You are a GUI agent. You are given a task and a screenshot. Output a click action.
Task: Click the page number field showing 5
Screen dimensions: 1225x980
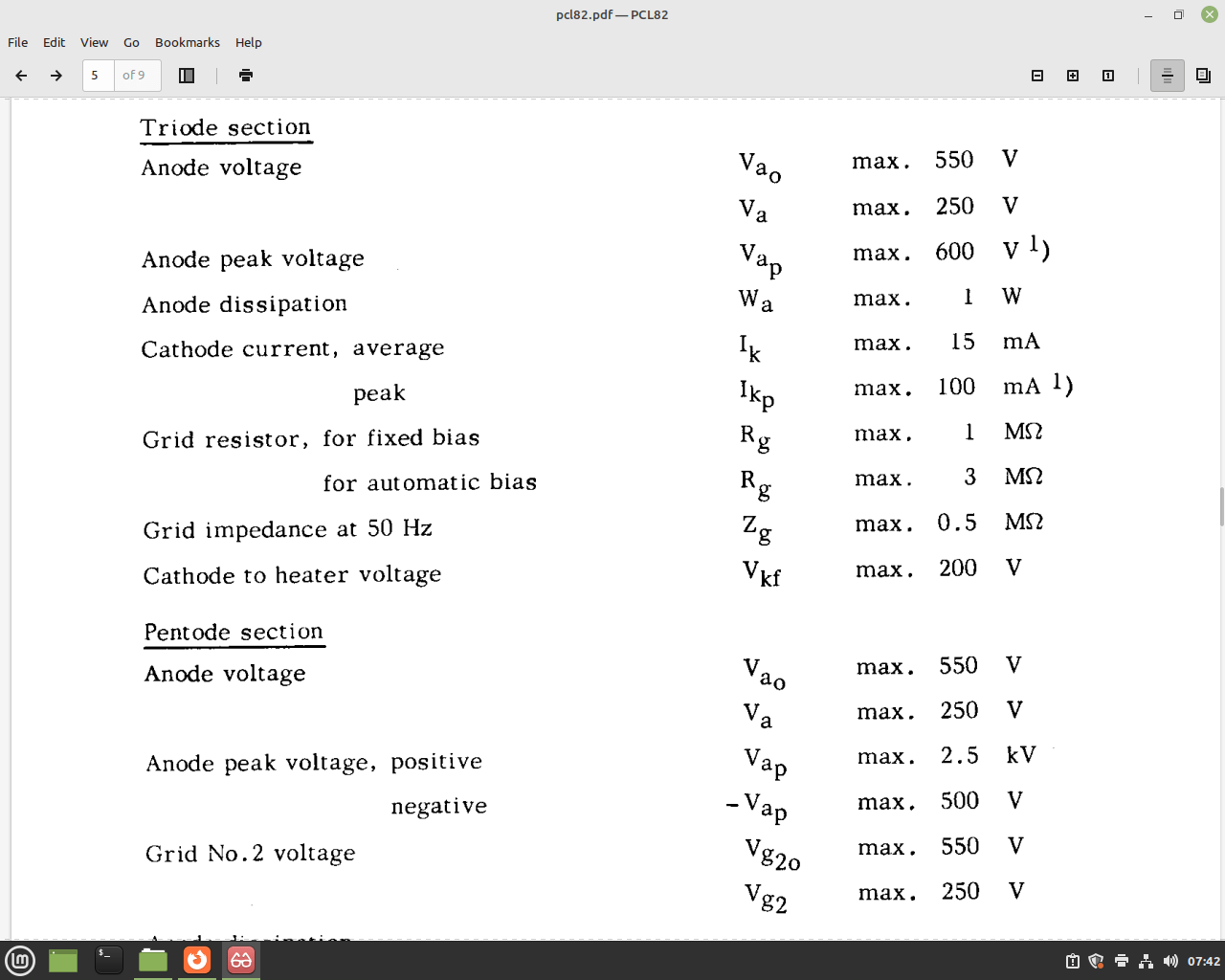[x=99, y=76]
